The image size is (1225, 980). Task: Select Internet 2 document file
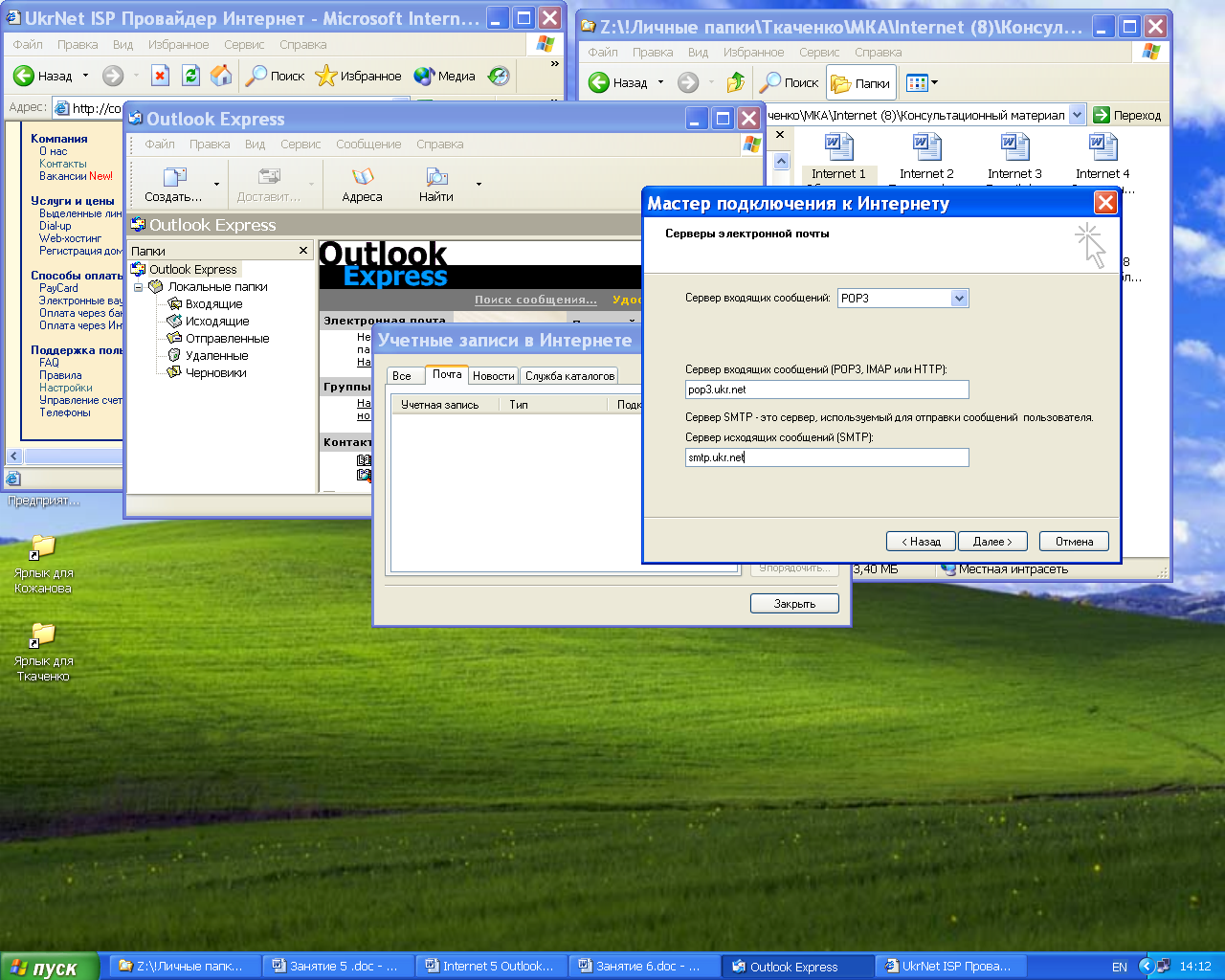(926, 156)
